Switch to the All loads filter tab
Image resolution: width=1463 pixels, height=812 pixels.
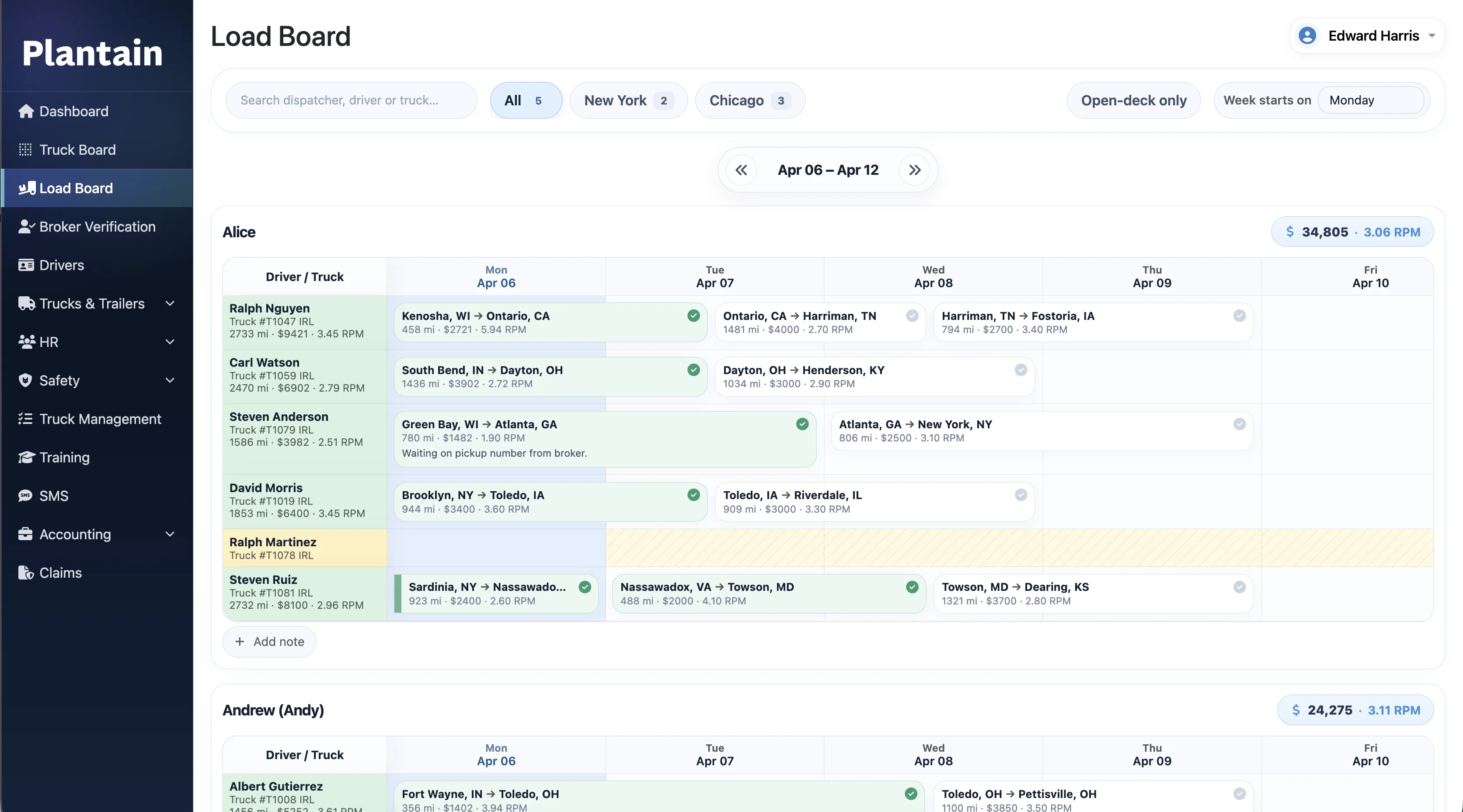tap(525, 100)
